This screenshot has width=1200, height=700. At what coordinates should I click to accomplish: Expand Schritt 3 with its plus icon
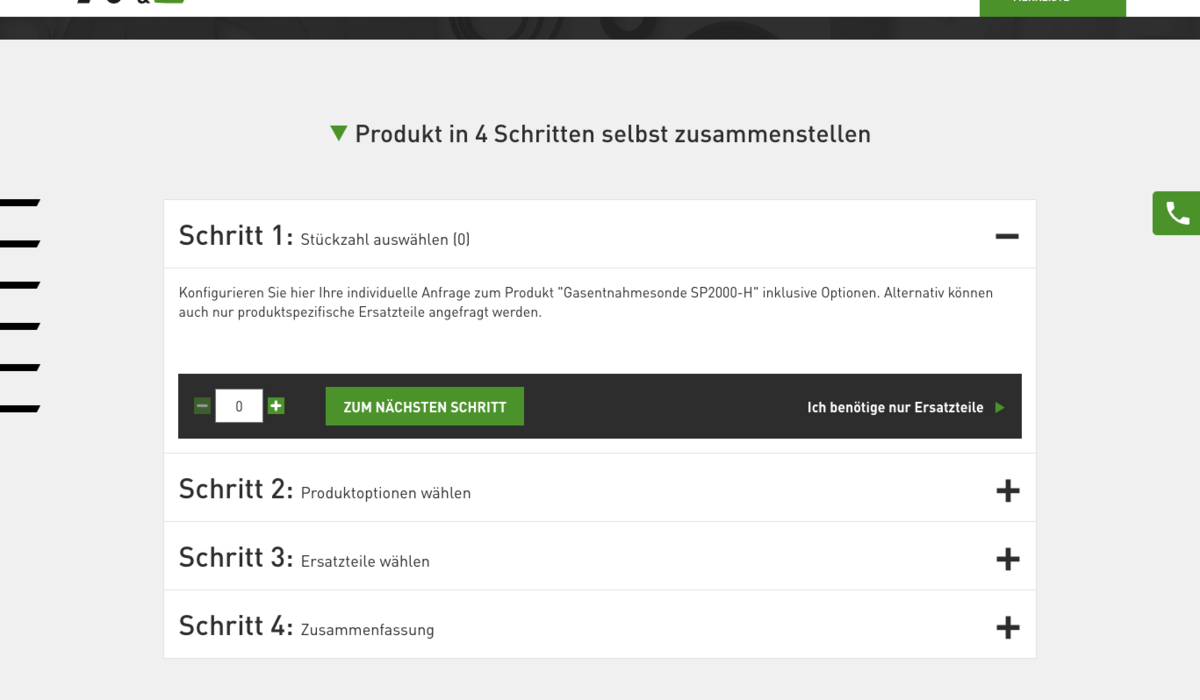(1007, 559)
